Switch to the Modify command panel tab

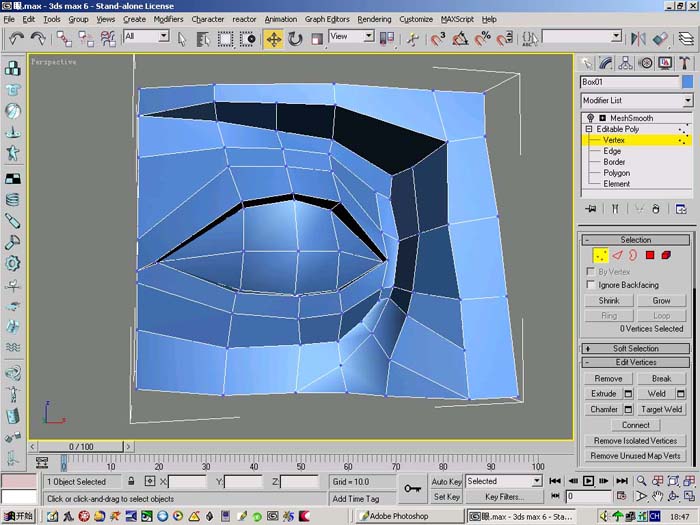tap(606, 63)
